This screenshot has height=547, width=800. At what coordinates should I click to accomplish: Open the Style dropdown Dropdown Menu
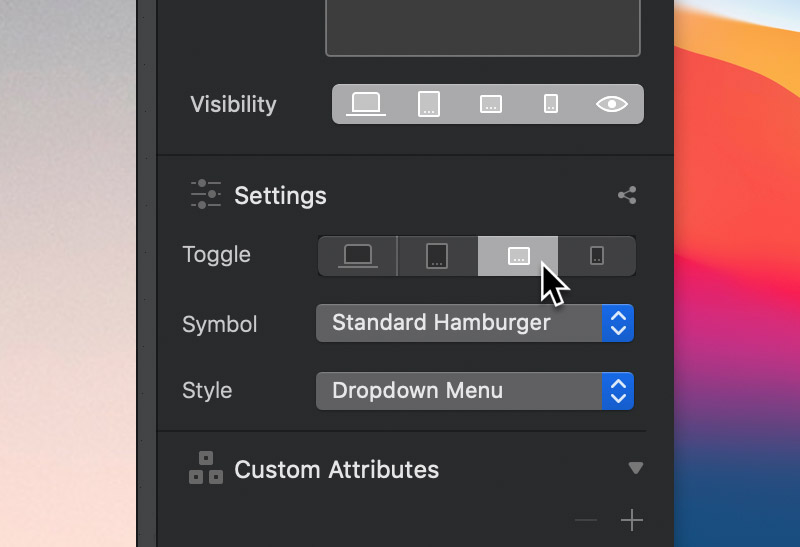point(474,391)
